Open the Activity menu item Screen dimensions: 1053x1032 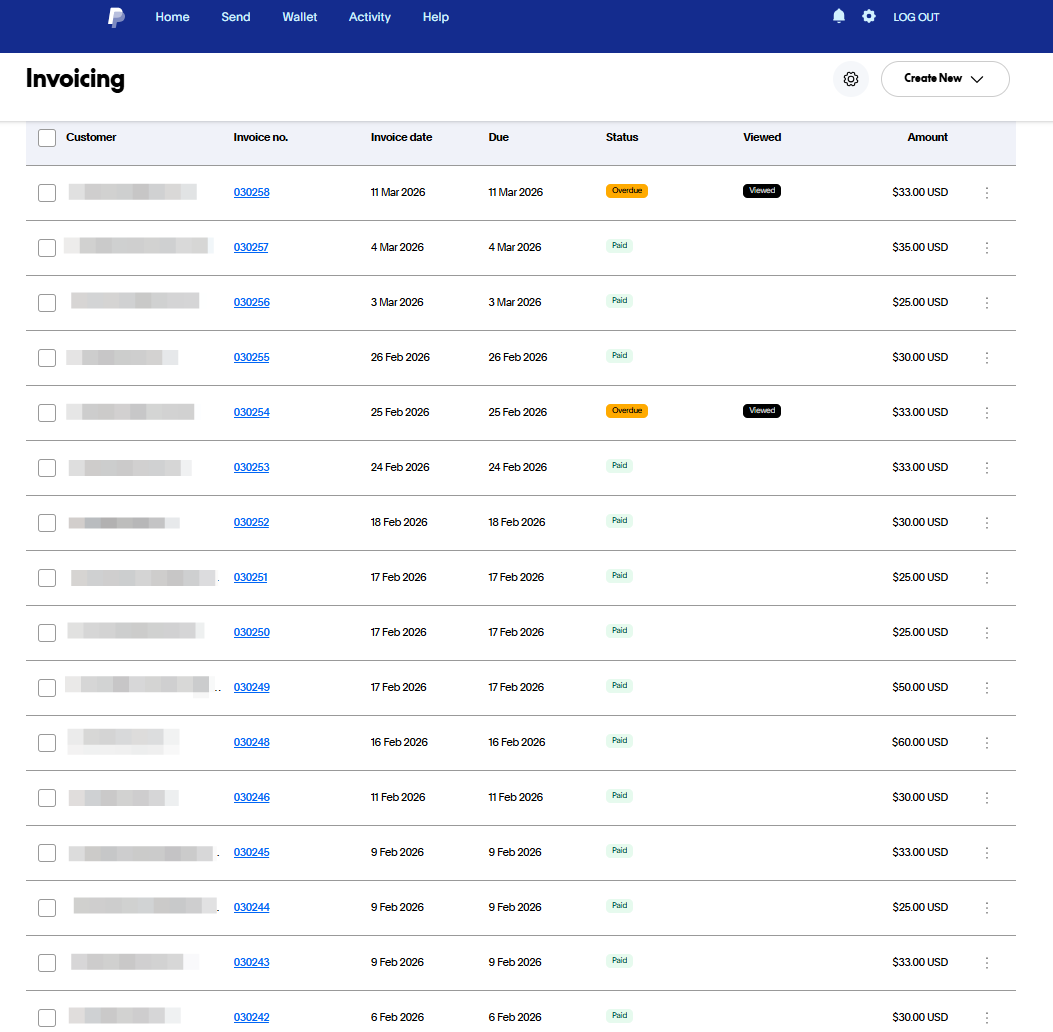point(370,17)
